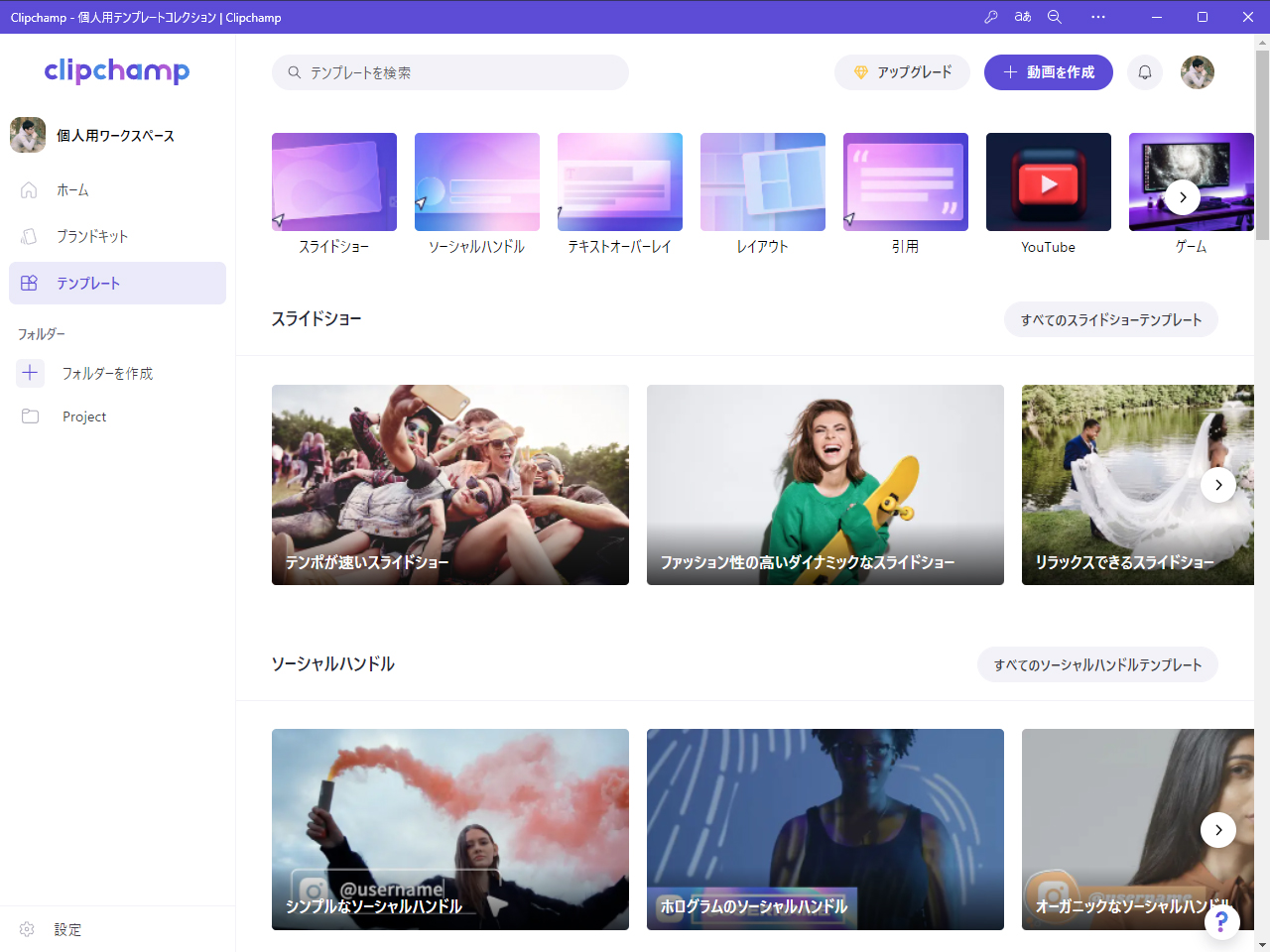Click the 個人用ワークスペース workspace name
This screenshot has height=952, width=1270.
tap(115, 135)
